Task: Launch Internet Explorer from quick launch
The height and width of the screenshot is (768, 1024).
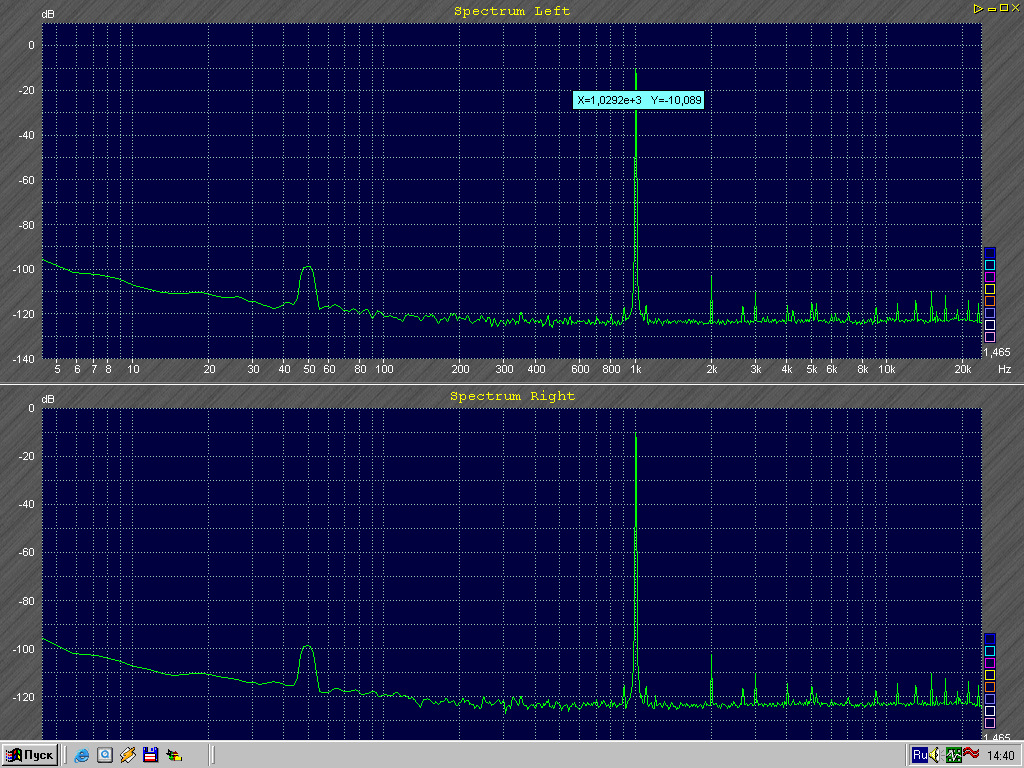Action: (x=81, y=755)
